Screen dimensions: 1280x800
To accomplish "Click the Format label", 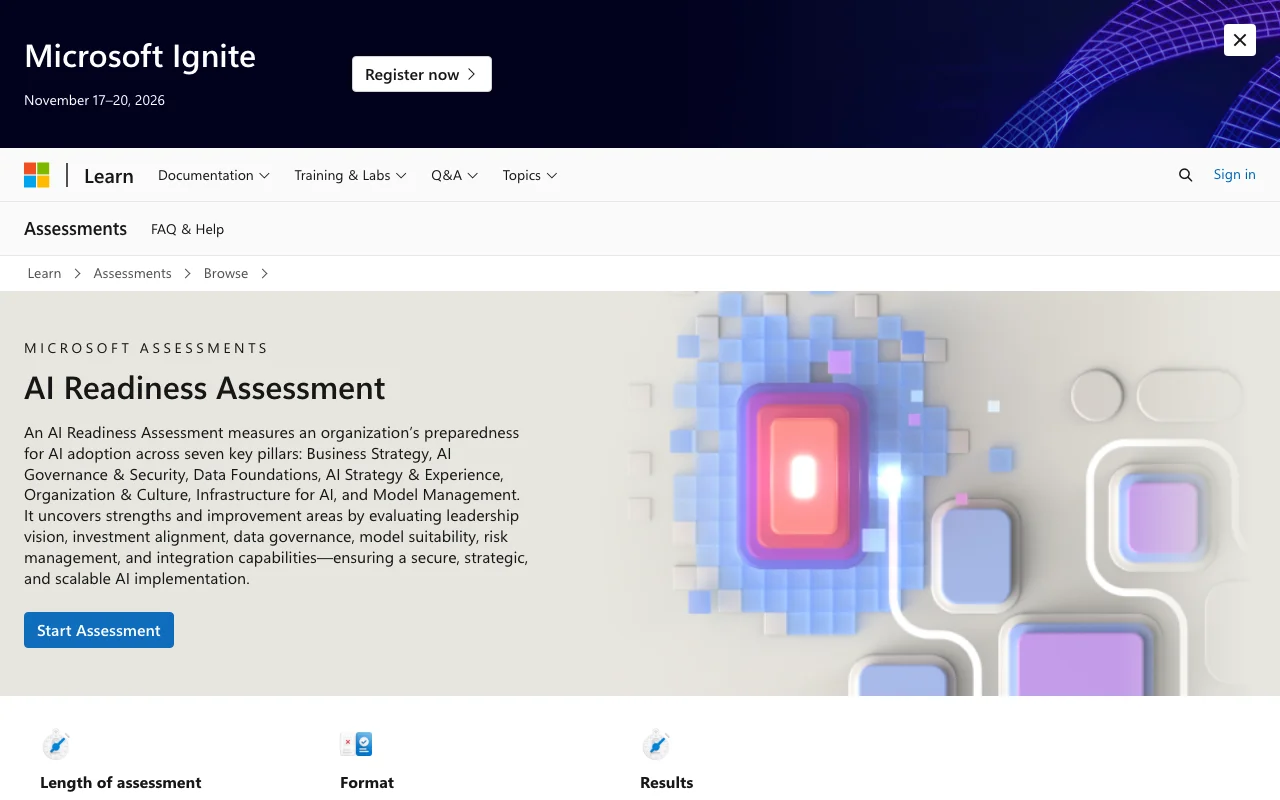I will point(367,783).
